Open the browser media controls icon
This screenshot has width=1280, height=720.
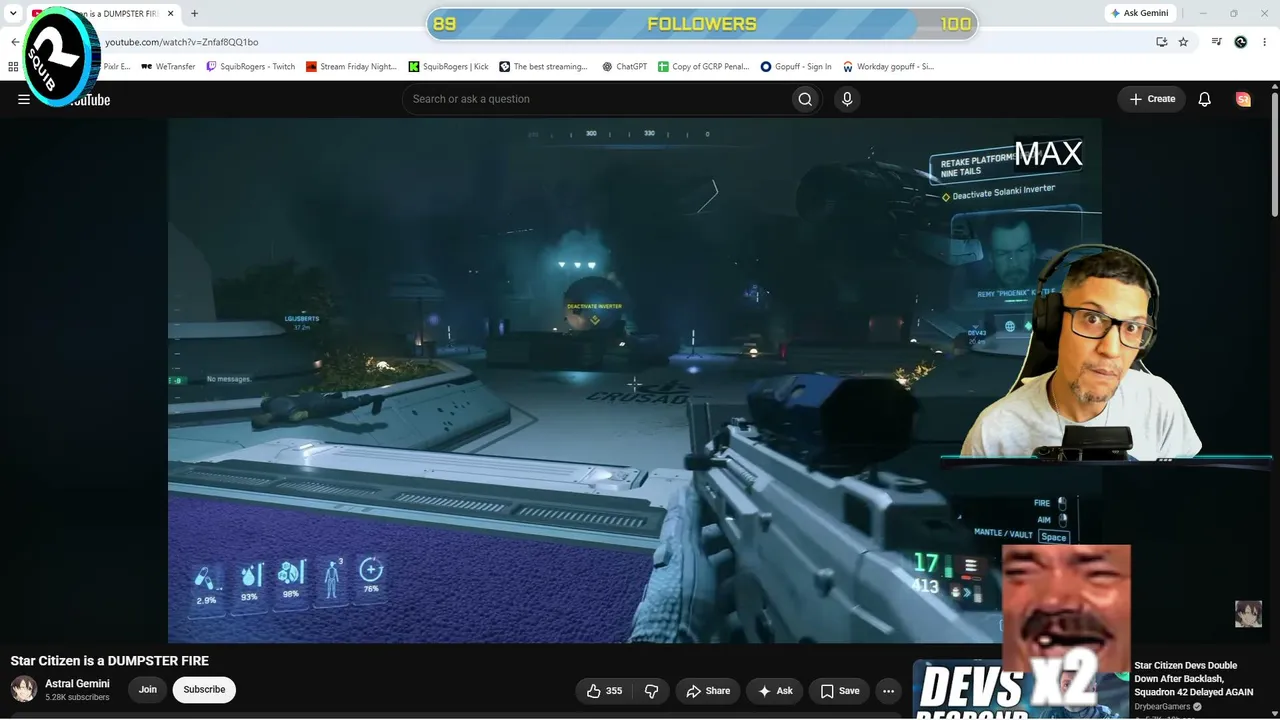(x=1217, y=42)
